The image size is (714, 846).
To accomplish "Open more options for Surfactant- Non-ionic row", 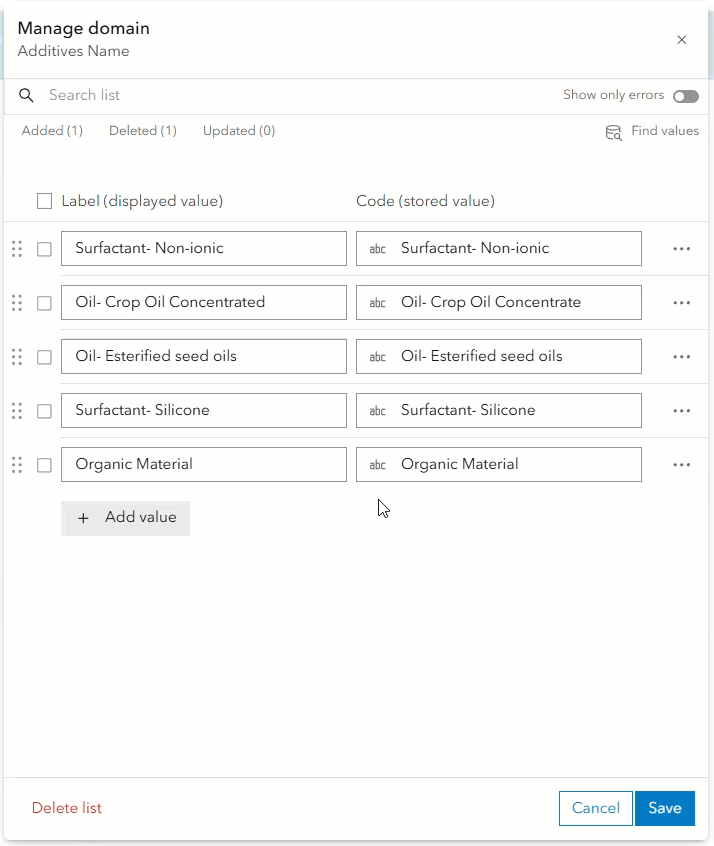I will pos(682,249).
